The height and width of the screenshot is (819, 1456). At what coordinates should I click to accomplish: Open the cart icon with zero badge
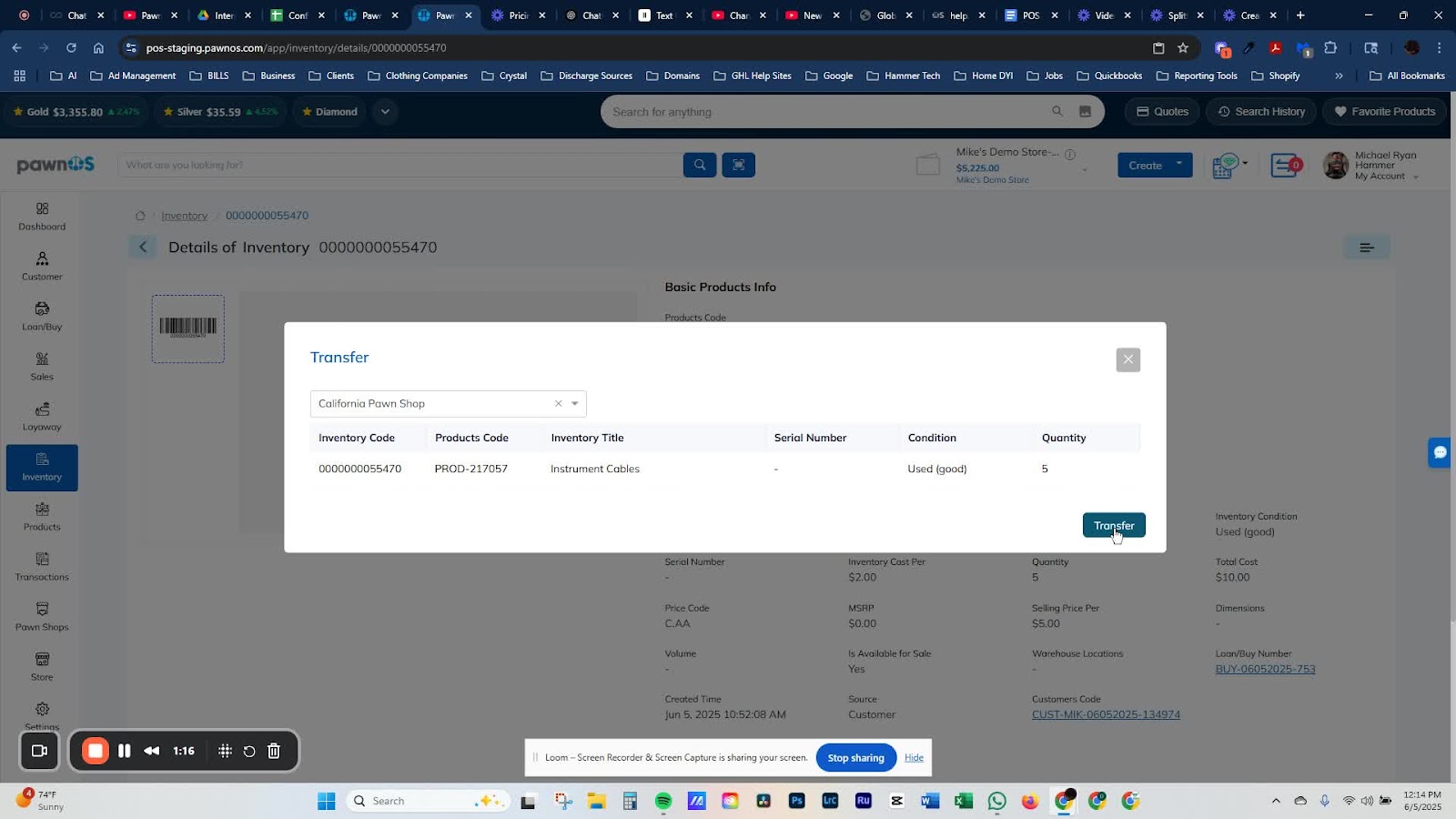1286,166
